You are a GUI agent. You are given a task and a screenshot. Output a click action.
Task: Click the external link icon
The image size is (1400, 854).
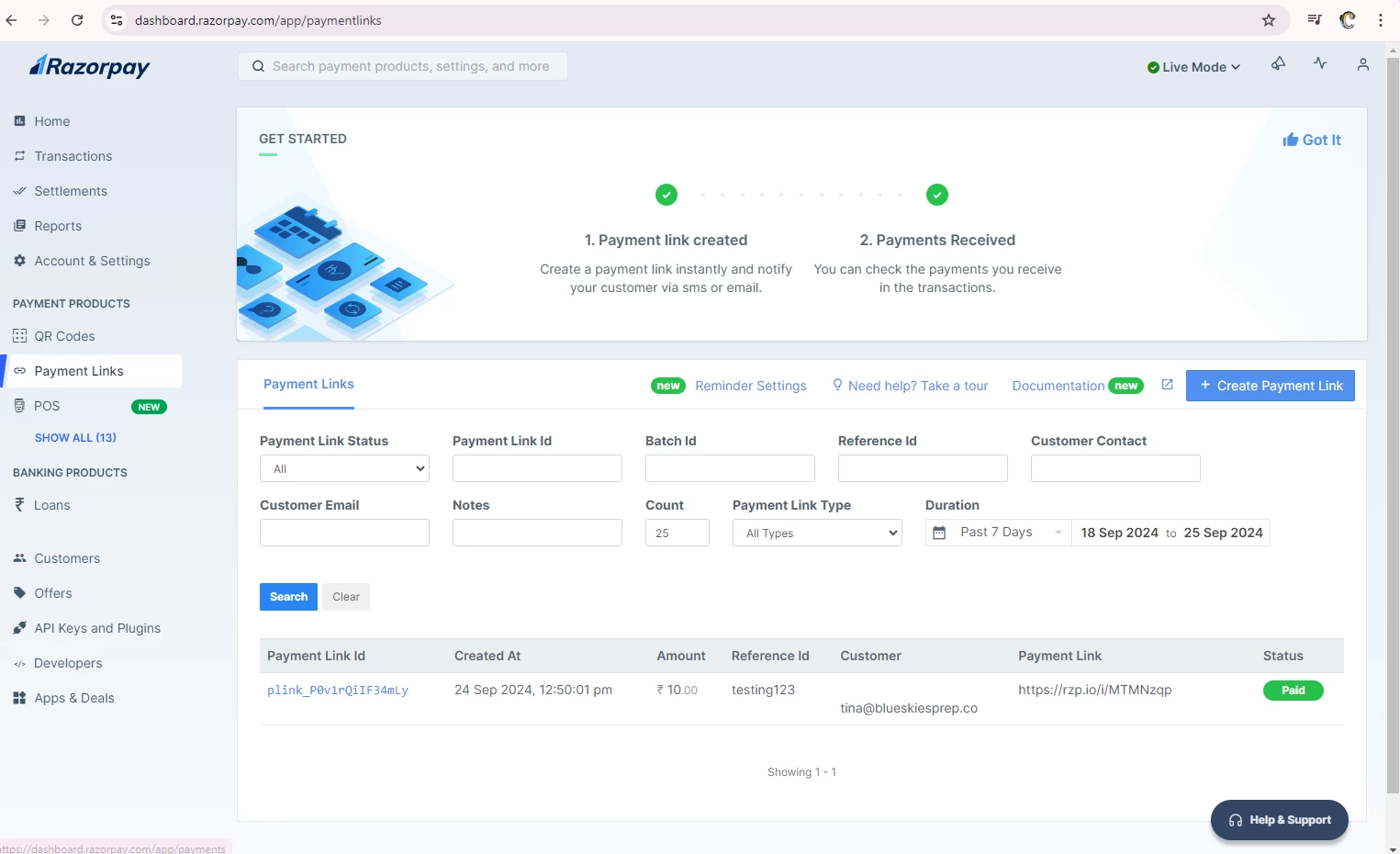coord(1167,385)
